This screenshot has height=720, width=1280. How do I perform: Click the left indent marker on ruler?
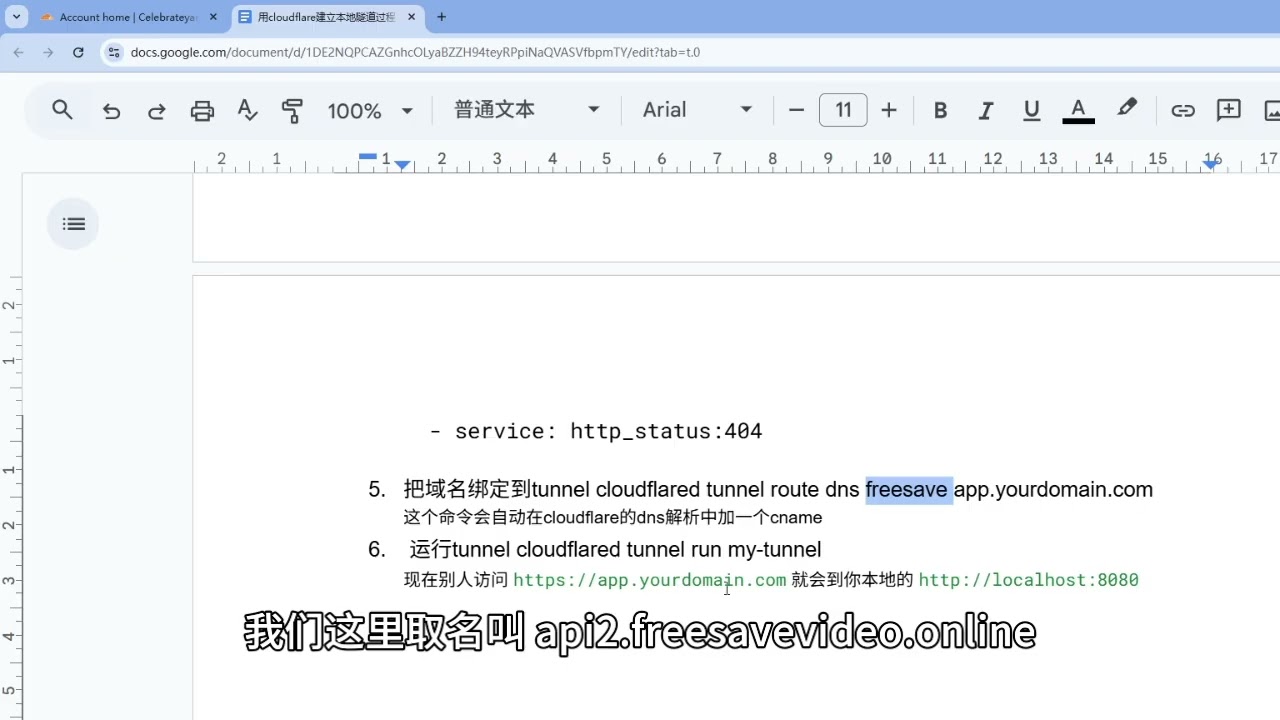tap(402, 165)
